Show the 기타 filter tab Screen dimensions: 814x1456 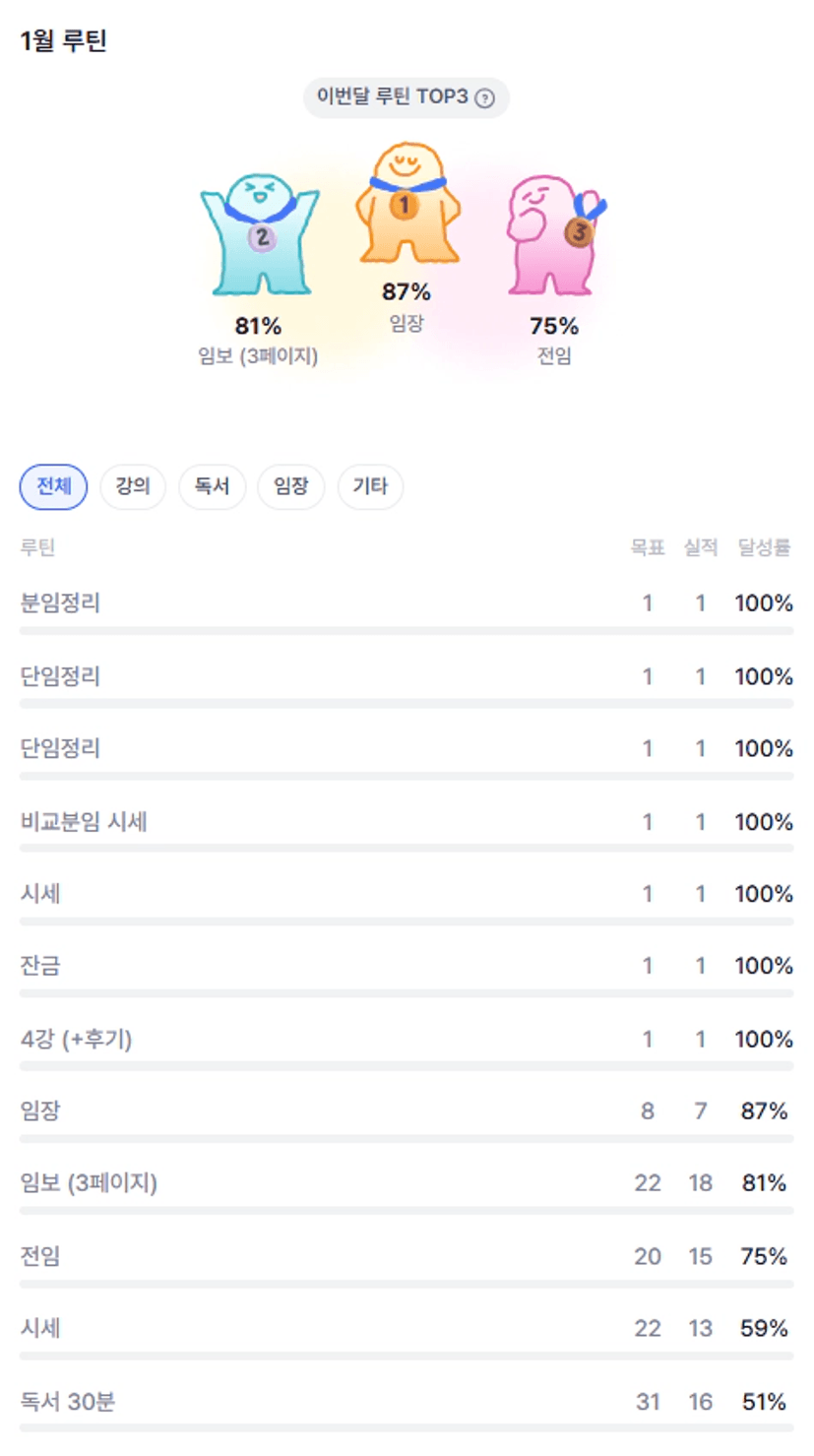[x=370, y=486]
